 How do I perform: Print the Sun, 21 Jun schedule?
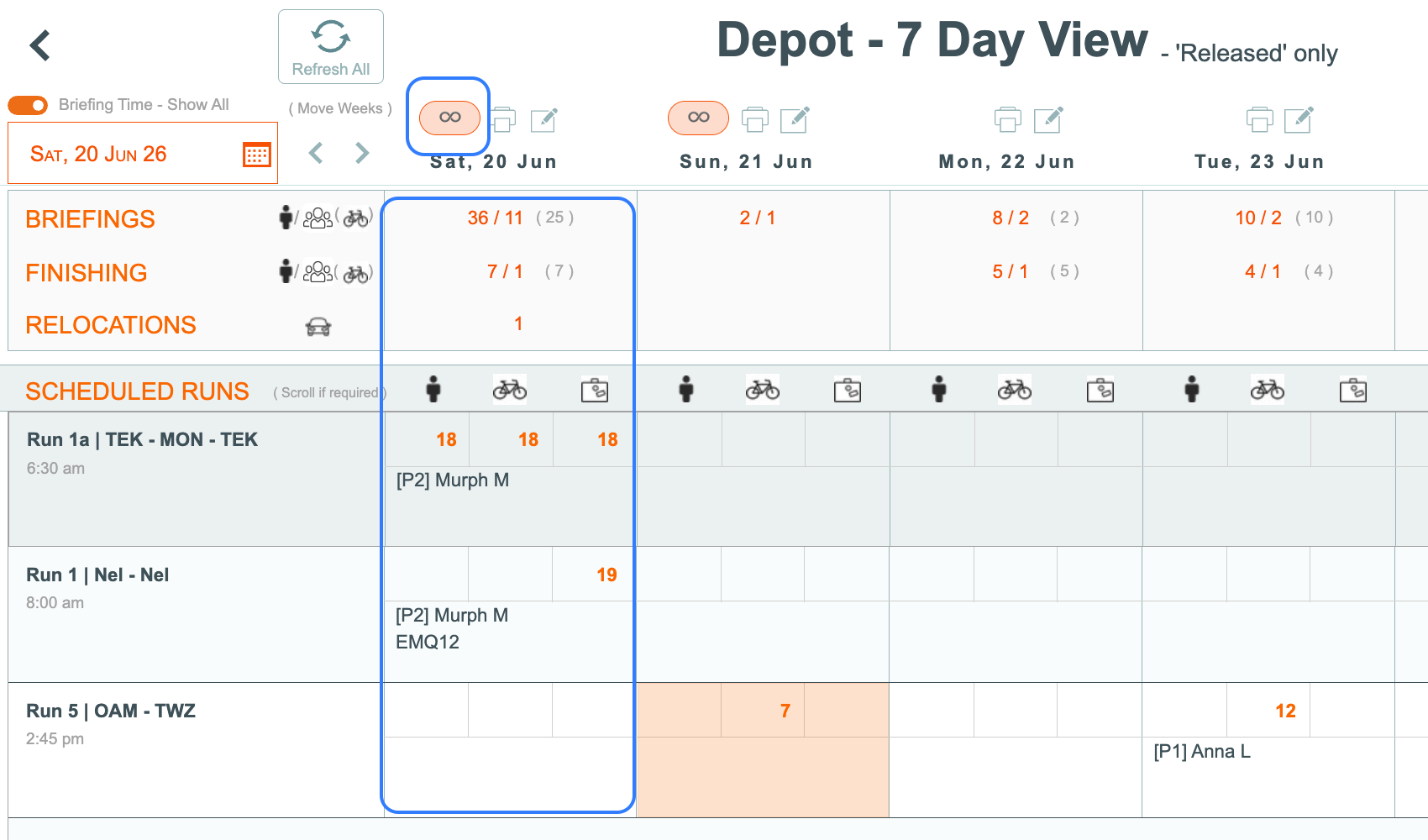click(x=755, y=120)
